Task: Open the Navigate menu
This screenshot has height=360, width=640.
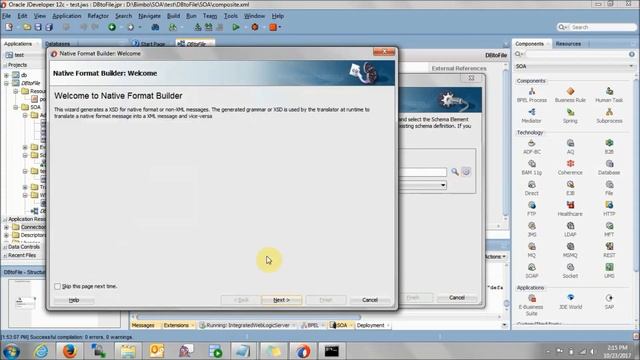Action: coord(149,16)
